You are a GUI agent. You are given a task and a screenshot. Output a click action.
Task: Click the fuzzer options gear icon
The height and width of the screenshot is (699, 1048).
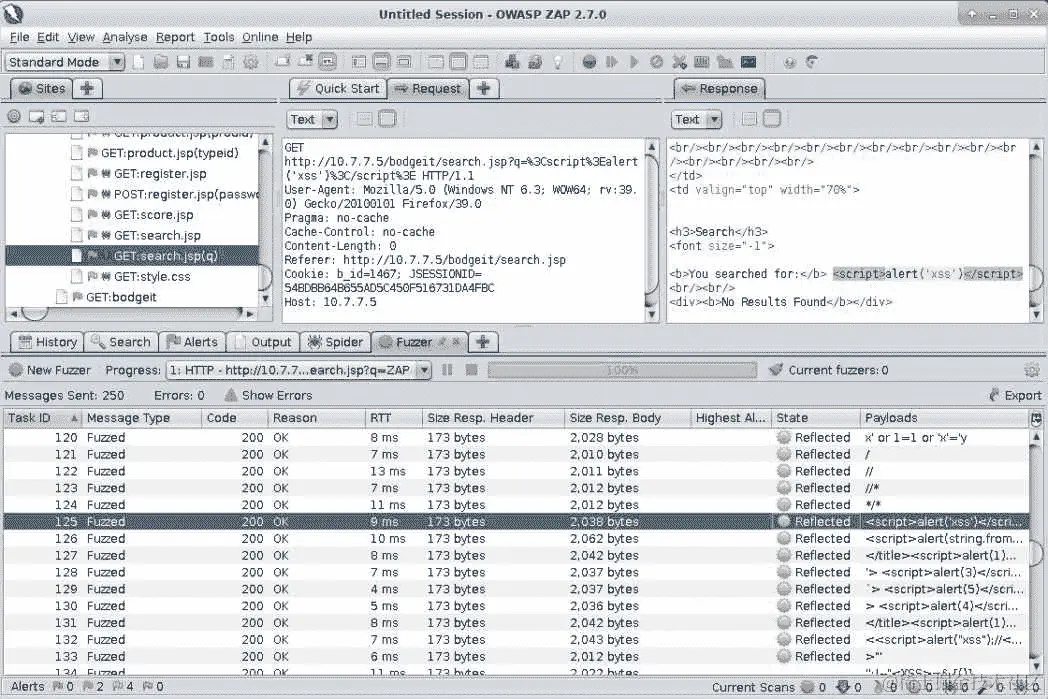(1031, 370)
